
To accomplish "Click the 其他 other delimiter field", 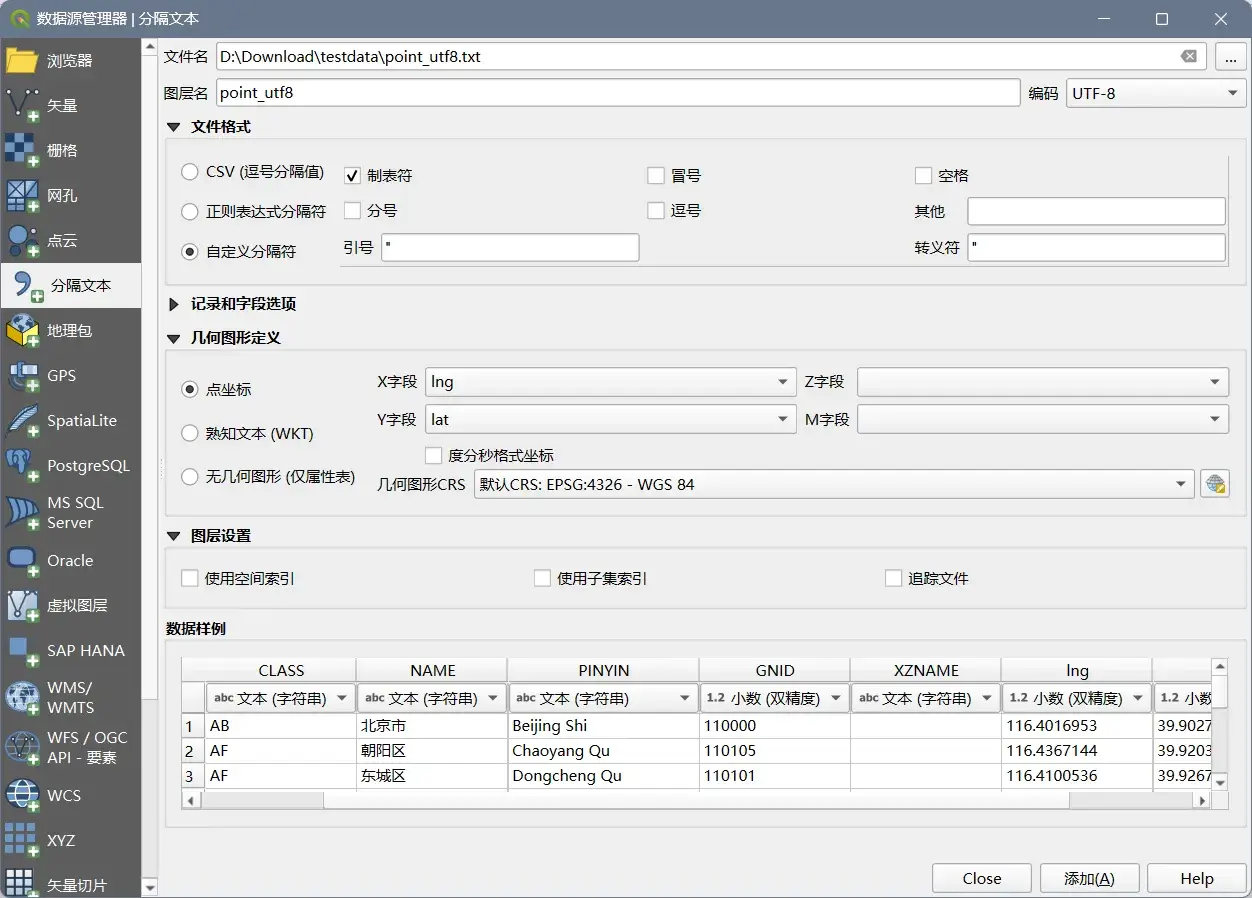I will [x=1096, y=211].
